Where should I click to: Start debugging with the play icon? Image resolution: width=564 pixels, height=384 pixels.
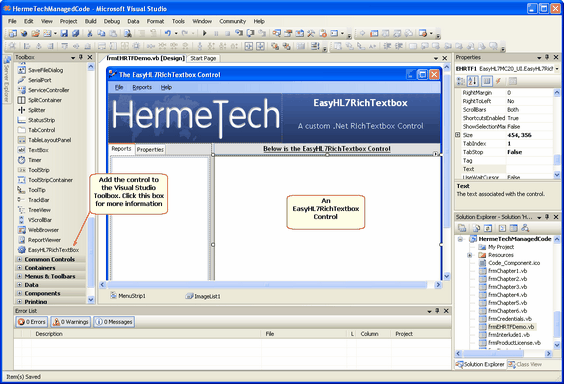coord(205,33)
